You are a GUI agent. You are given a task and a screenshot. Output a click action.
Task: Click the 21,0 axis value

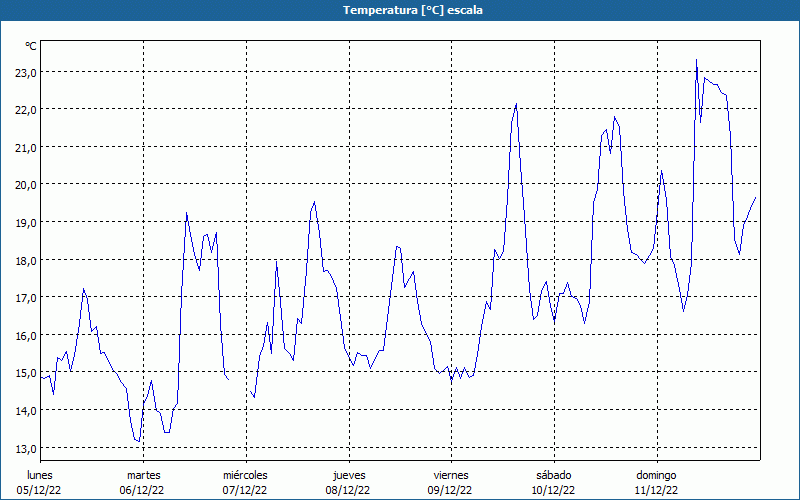(26, 148)
